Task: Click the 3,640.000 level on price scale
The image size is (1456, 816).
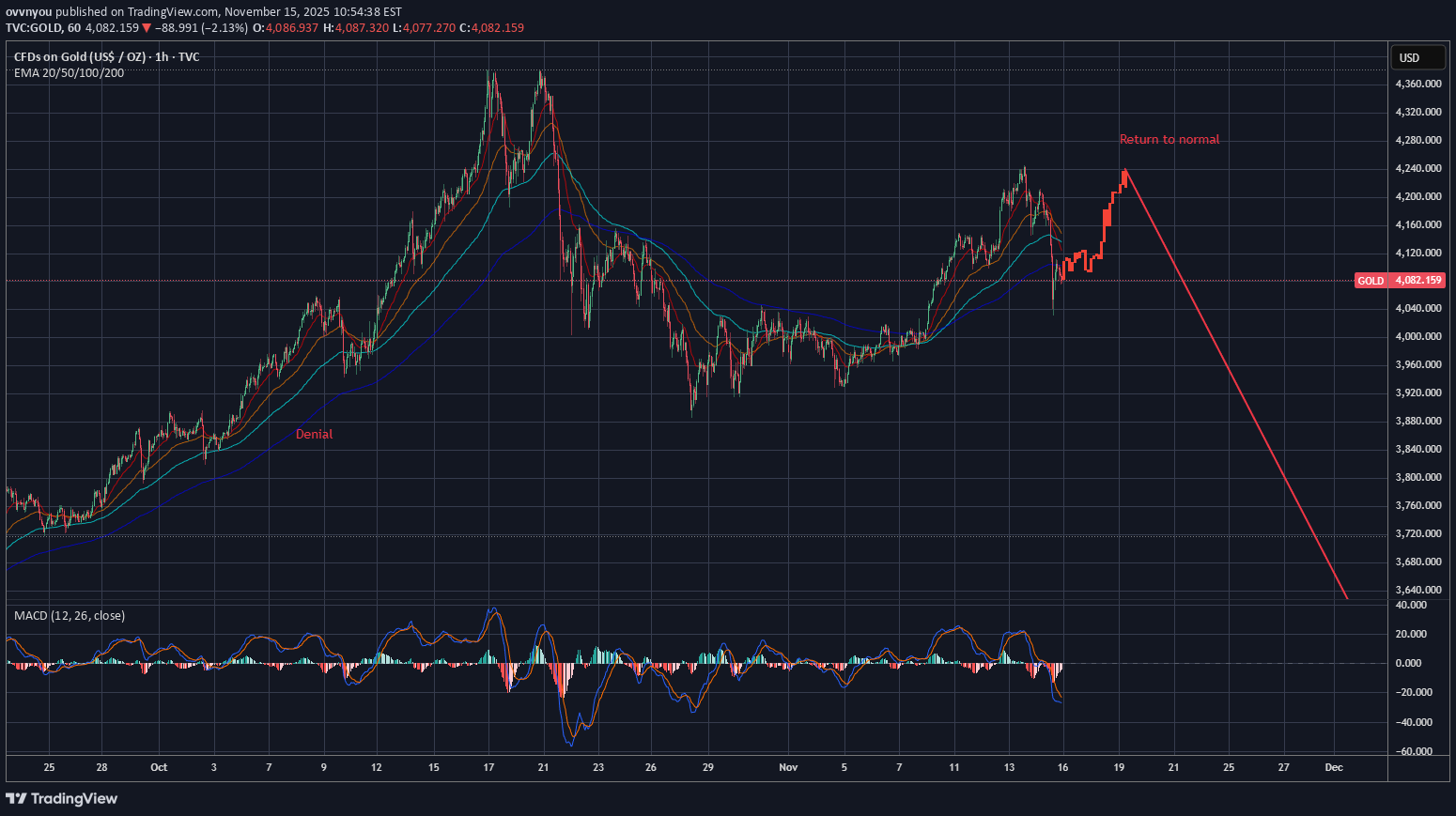Action: coord(1417,590)
